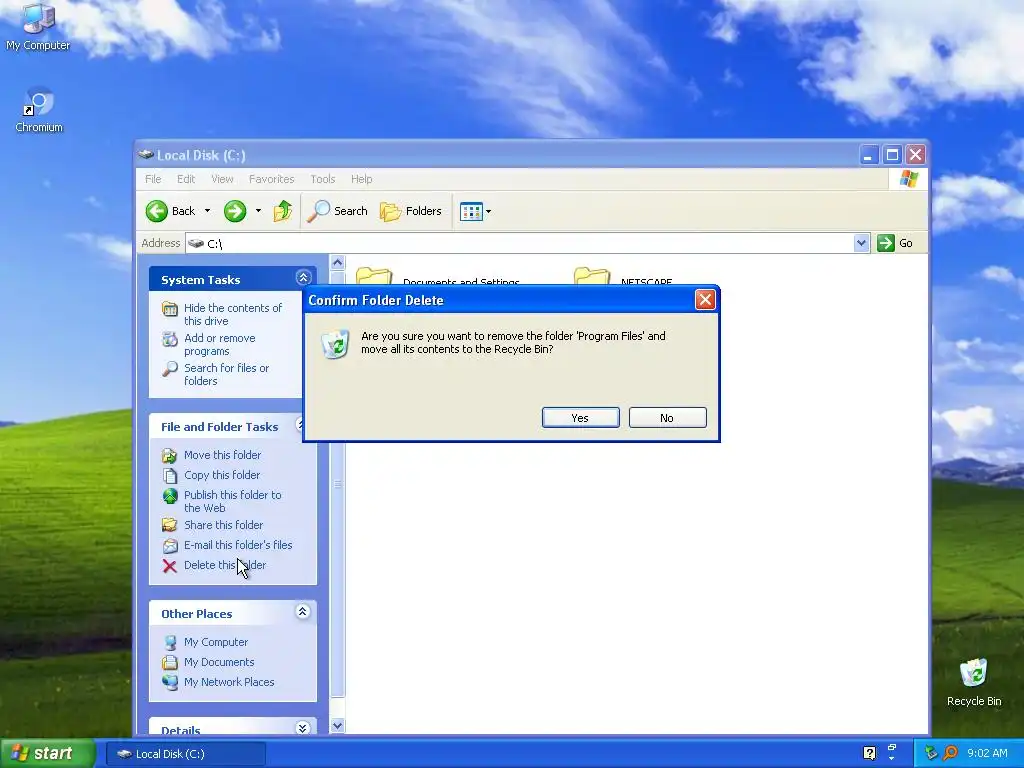
Task: Click the Move this folder icon
Action: 170,455
